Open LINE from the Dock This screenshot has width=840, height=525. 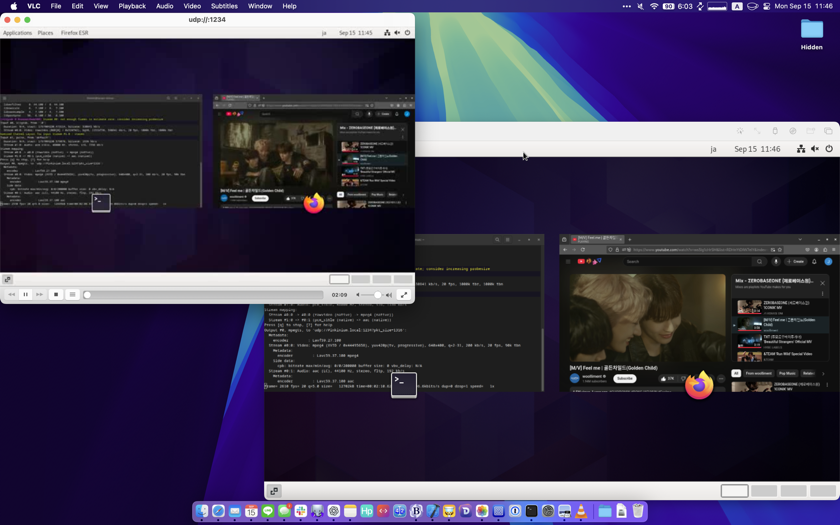click(x=267, y=511)
